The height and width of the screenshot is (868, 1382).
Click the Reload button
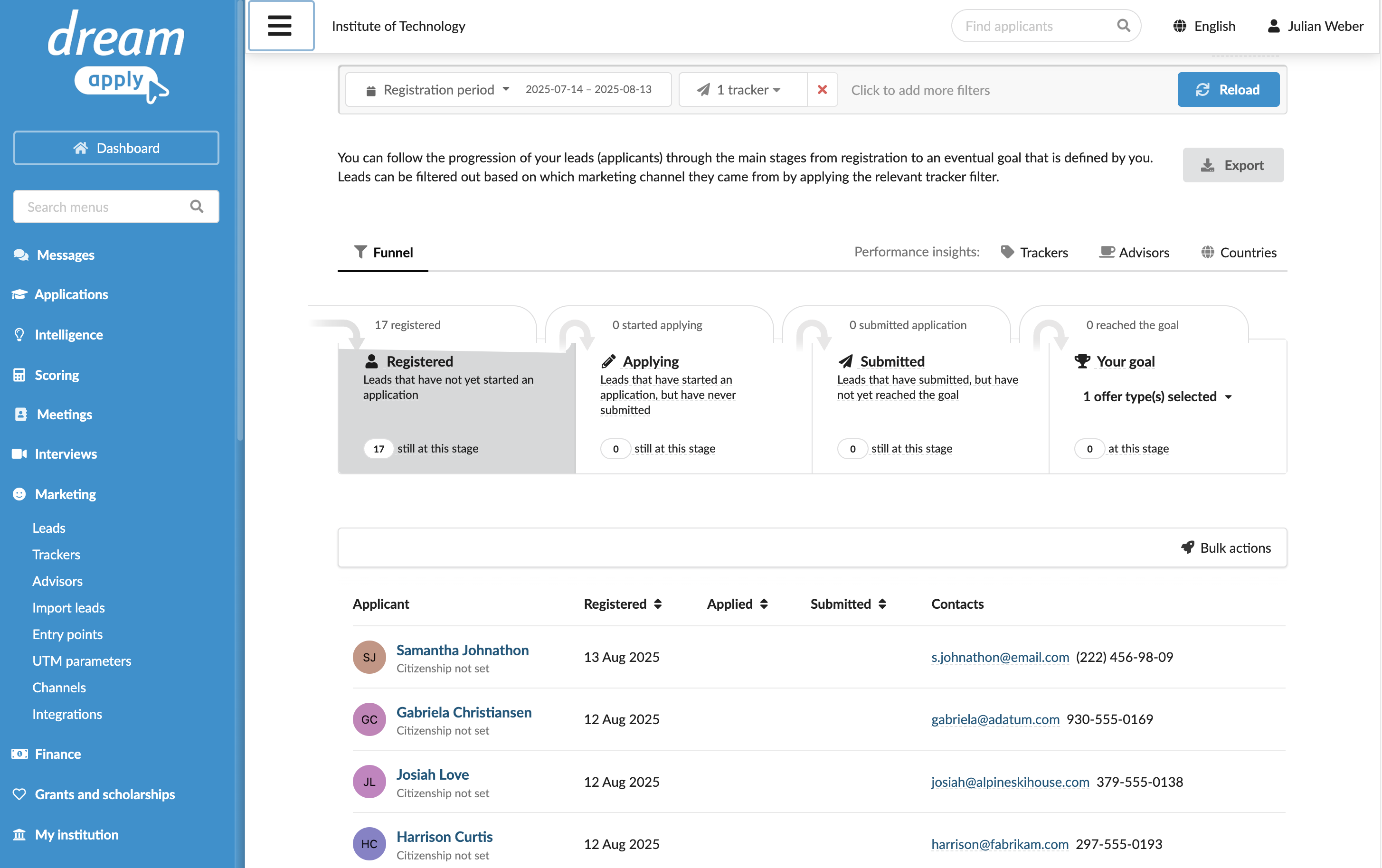tap(1228, 89)
